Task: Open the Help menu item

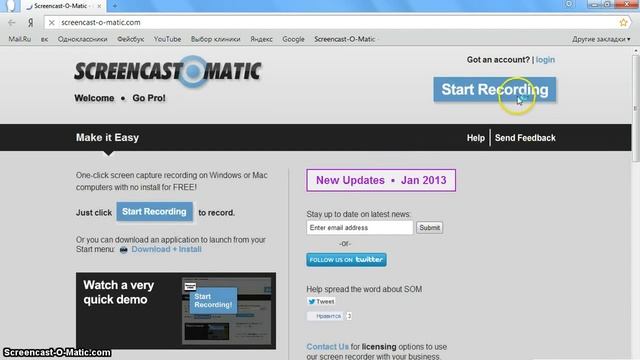Action: click(x=476, y=138)
